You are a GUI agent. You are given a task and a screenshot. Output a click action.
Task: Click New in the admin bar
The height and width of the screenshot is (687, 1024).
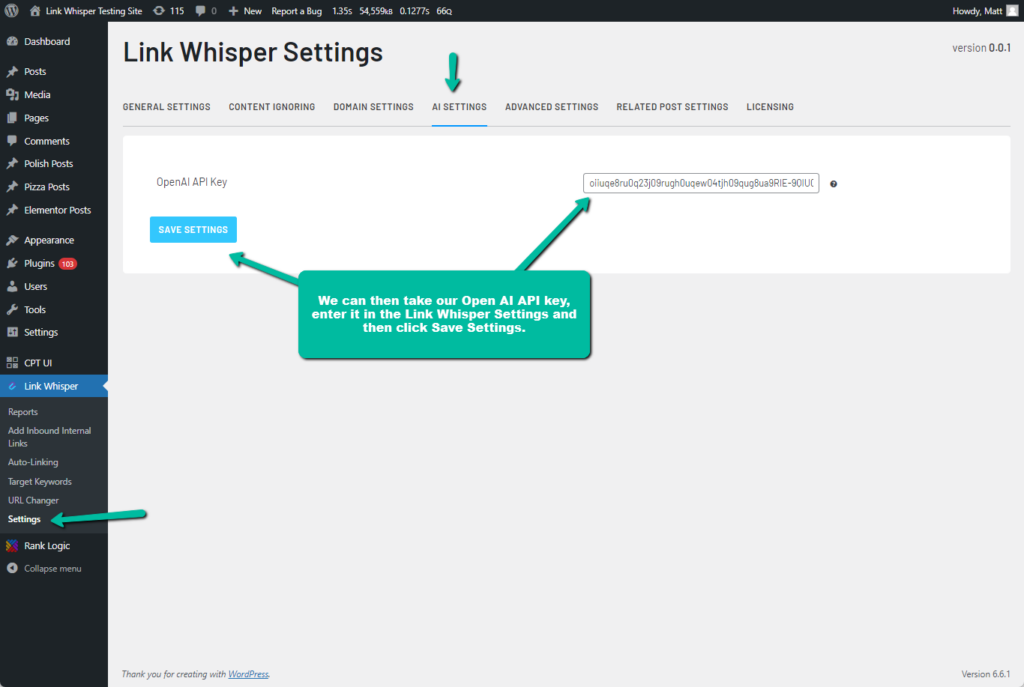coord(252,10)
